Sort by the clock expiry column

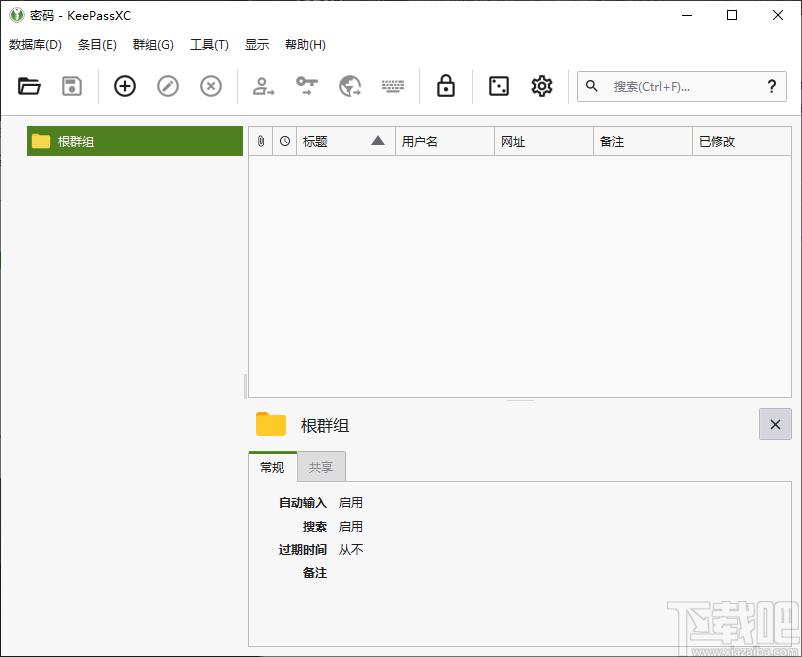(x=285, y=141)
